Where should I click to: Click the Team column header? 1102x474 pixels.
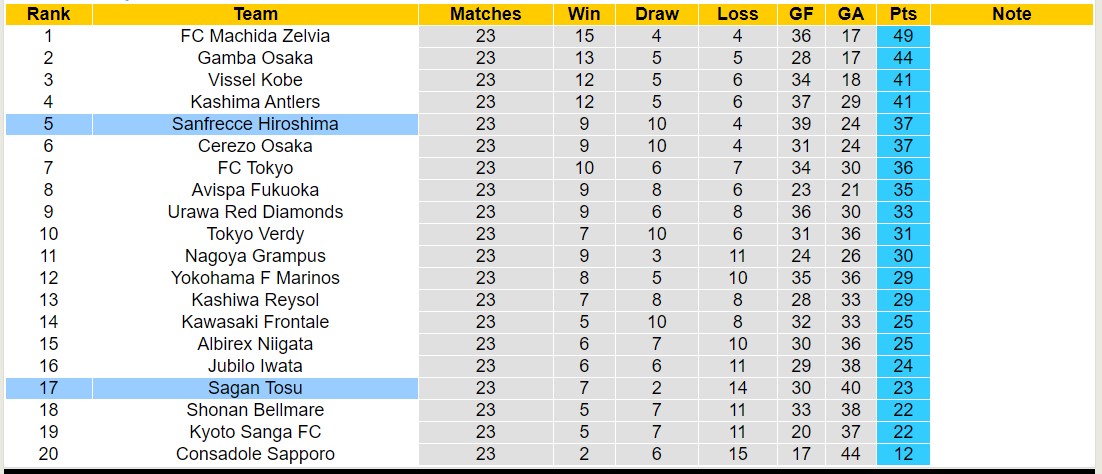coord(255,14)
